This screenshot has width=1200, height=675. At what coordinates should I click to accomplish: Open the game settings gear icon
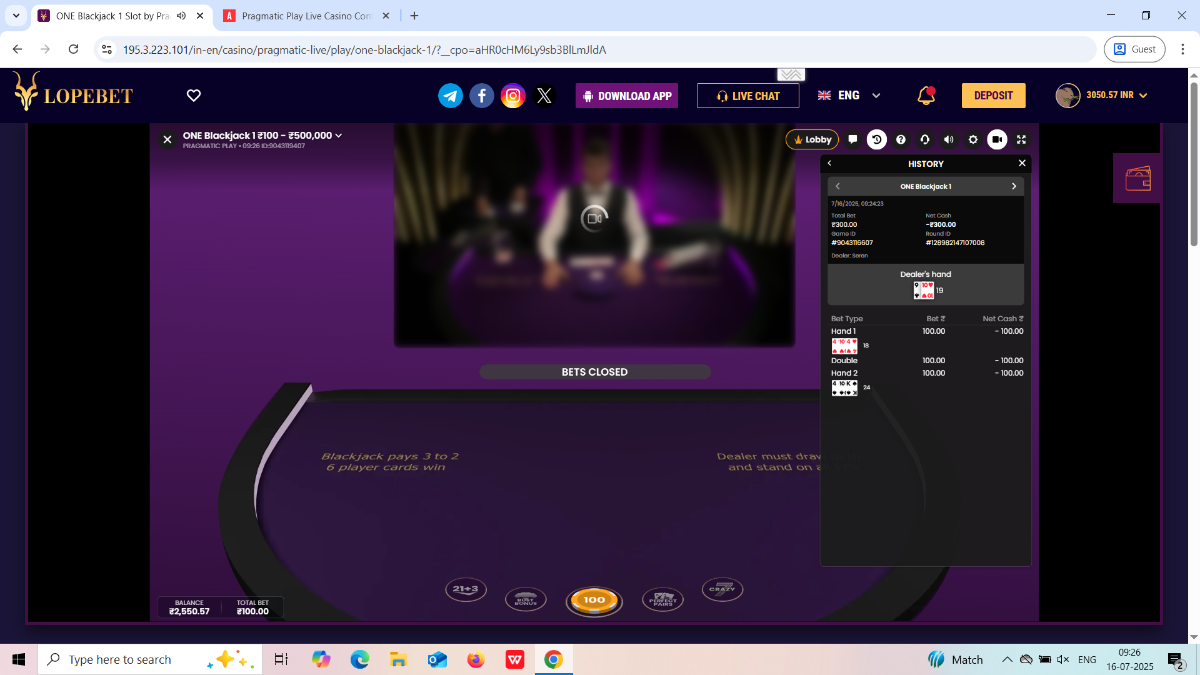[973, 140]
